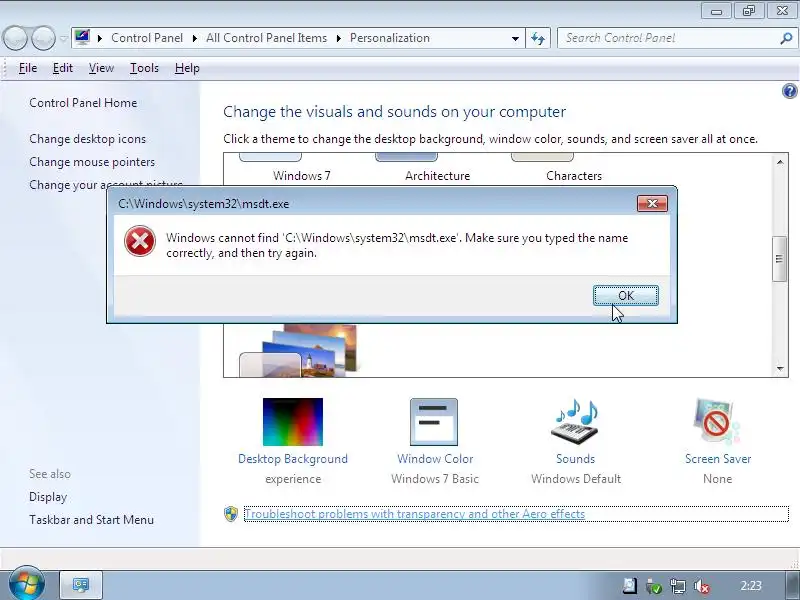Click Change mouse pointers
Image resolution: width=800 pixels, height=600 pixels.
tap(92, 162)
